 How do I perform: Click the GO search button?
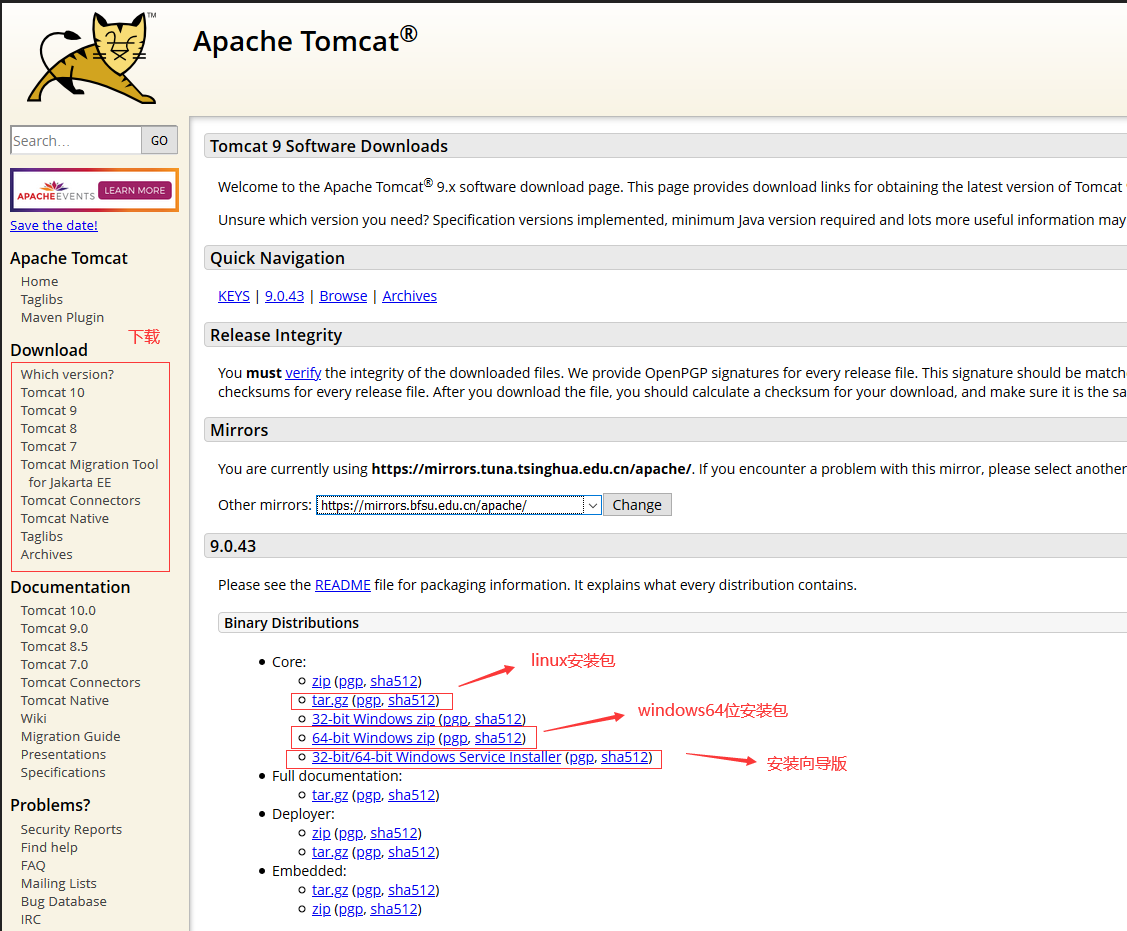pyautogui.click(x=160, y=140)
